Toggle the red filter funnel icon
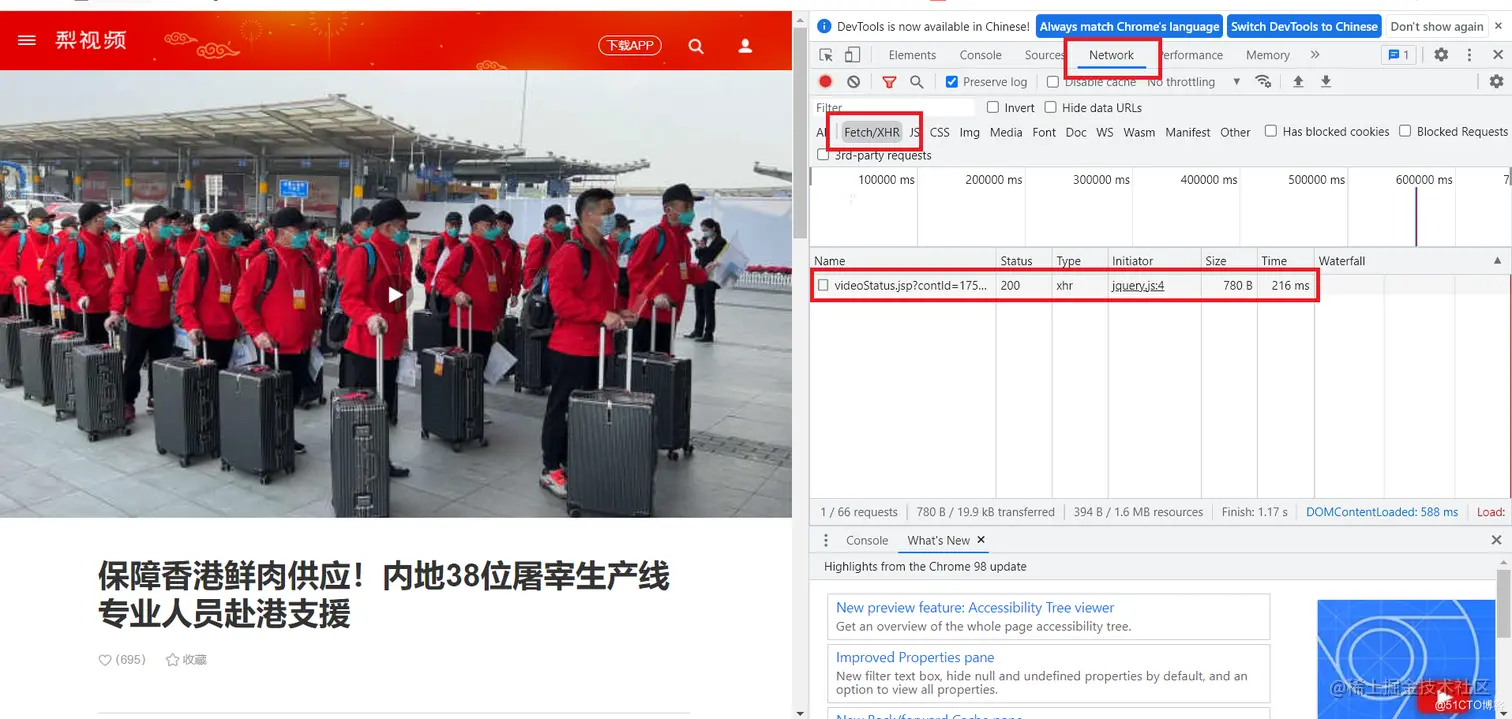1512x719 pixels. coord(889,82)
